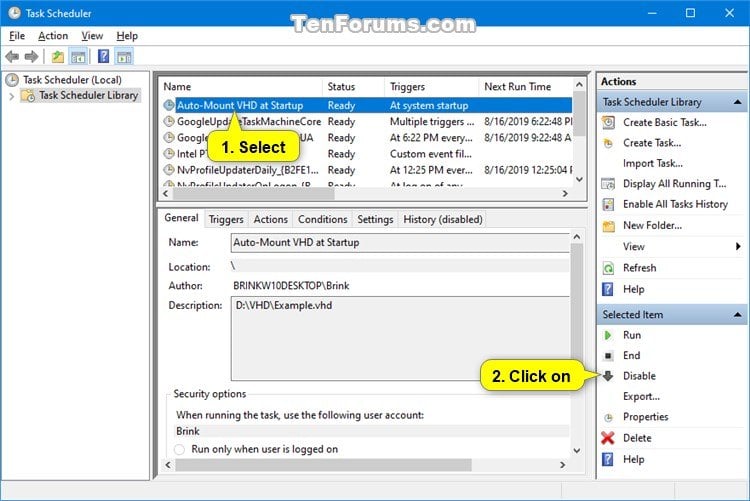
Task: Click the task Name text field
Action: pyautogui.click(x=400, y=243)
